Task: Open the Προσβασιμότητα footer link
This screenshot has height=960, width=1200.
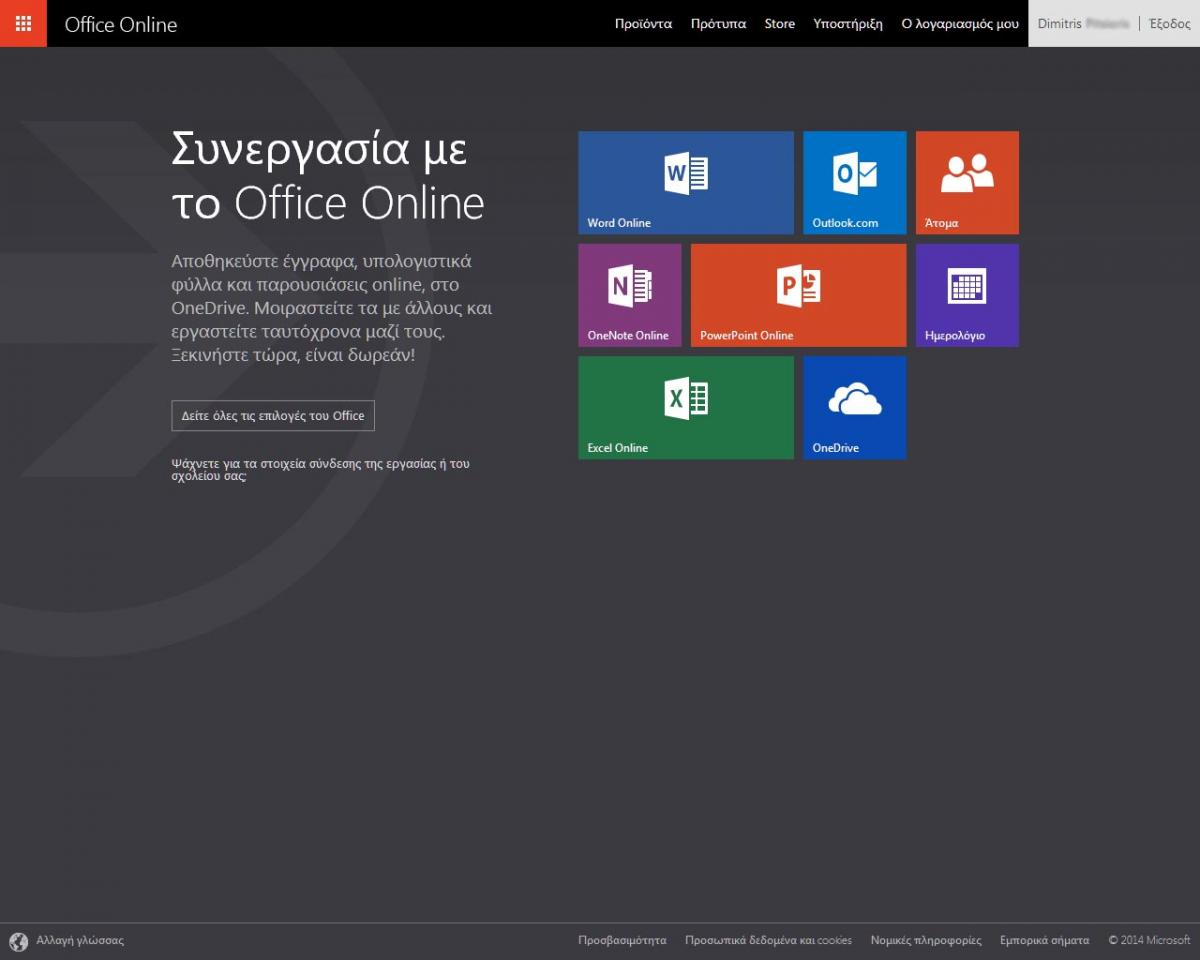Action: click(x=622, y=941)
